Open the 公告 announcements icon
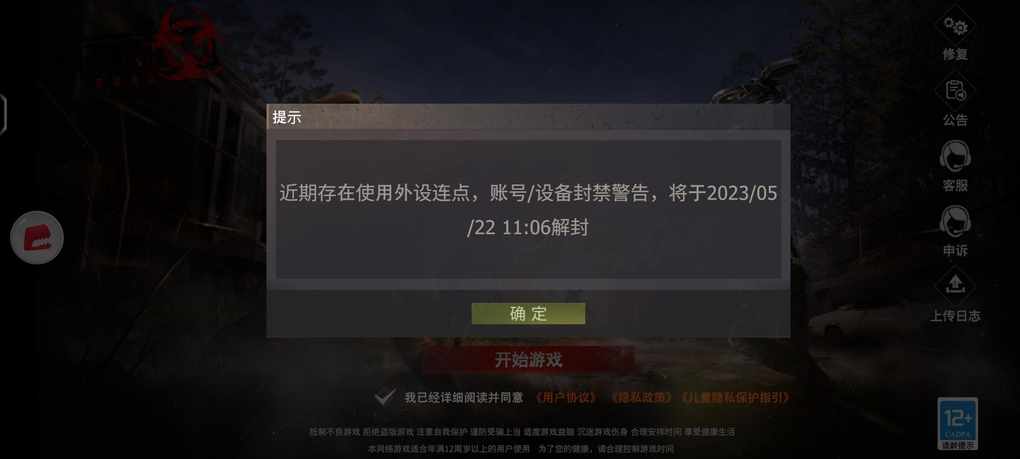The image size is (1020, 459). click(x=955, y=91)
